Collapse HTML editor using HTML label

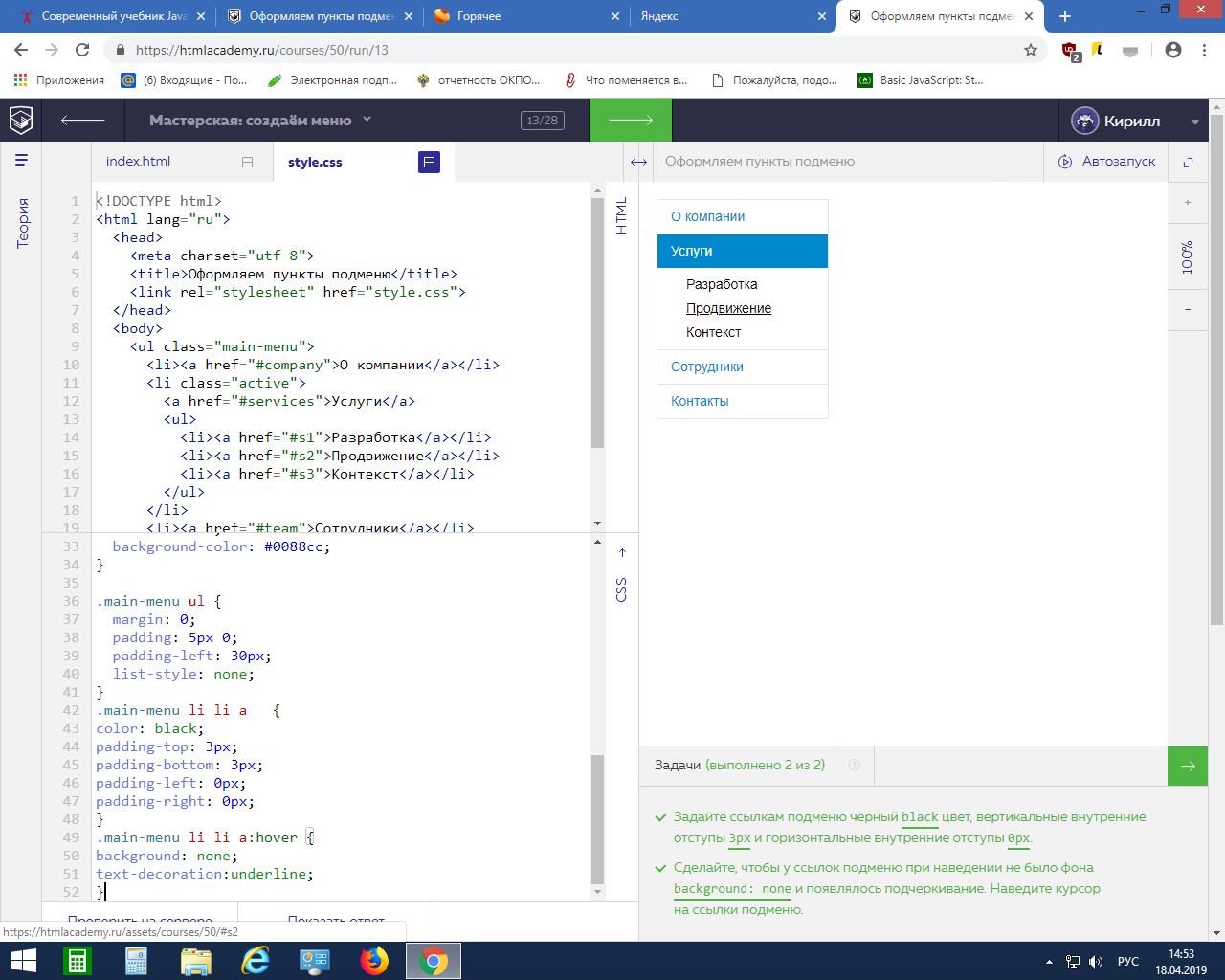[x=621, y=216]
